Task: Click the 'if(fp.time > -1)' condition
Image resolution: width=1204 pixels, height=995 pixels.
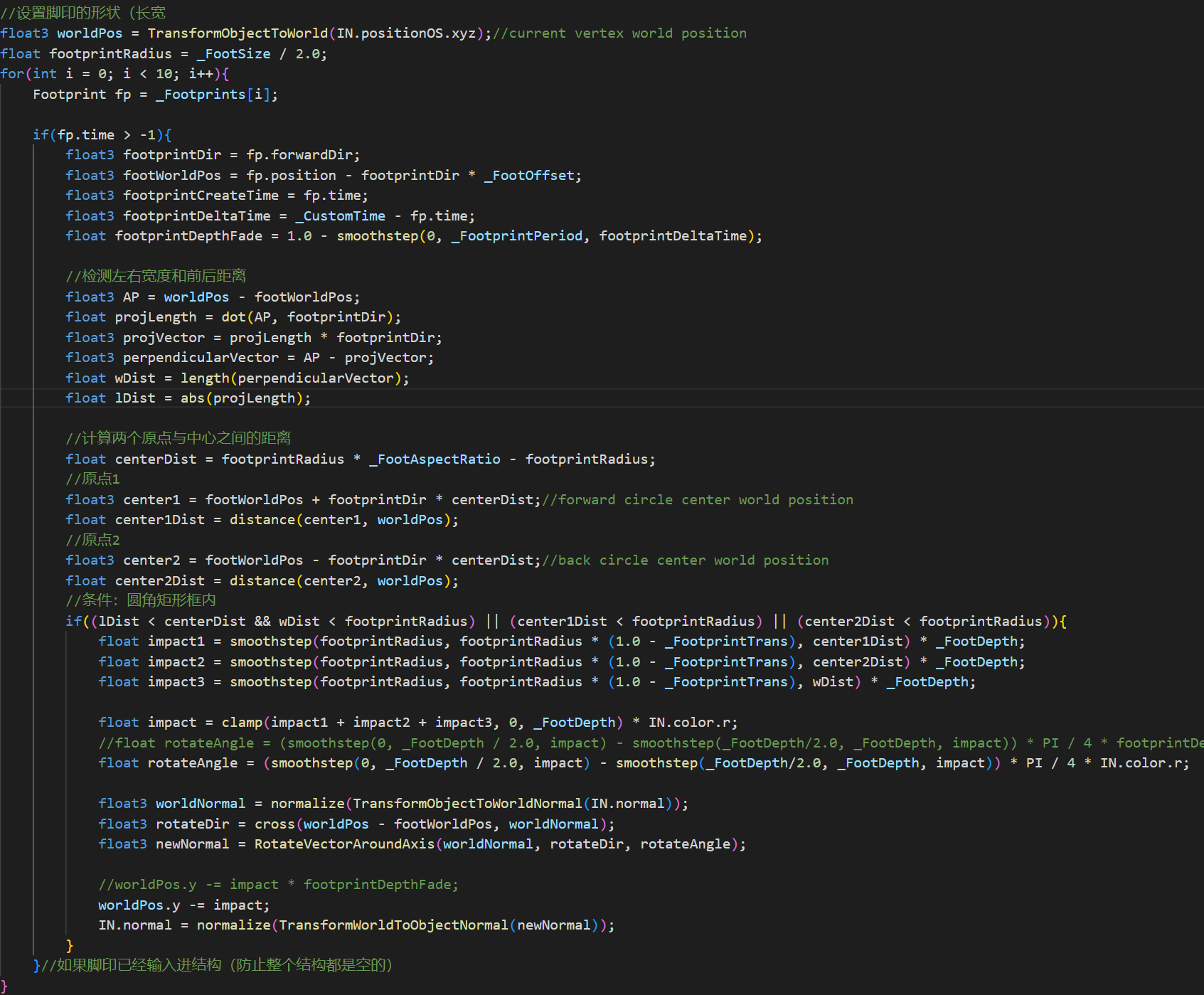Action: (98, 135)
